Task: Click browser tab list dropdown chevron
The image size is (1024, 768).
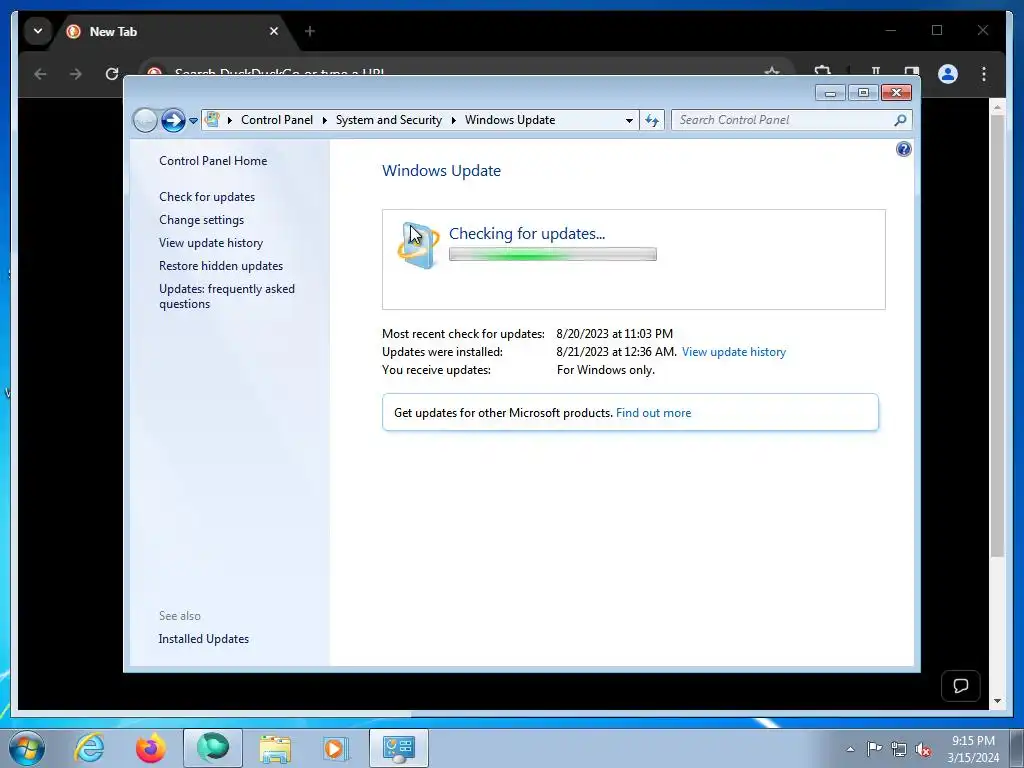Action: (x=38, y=31)
